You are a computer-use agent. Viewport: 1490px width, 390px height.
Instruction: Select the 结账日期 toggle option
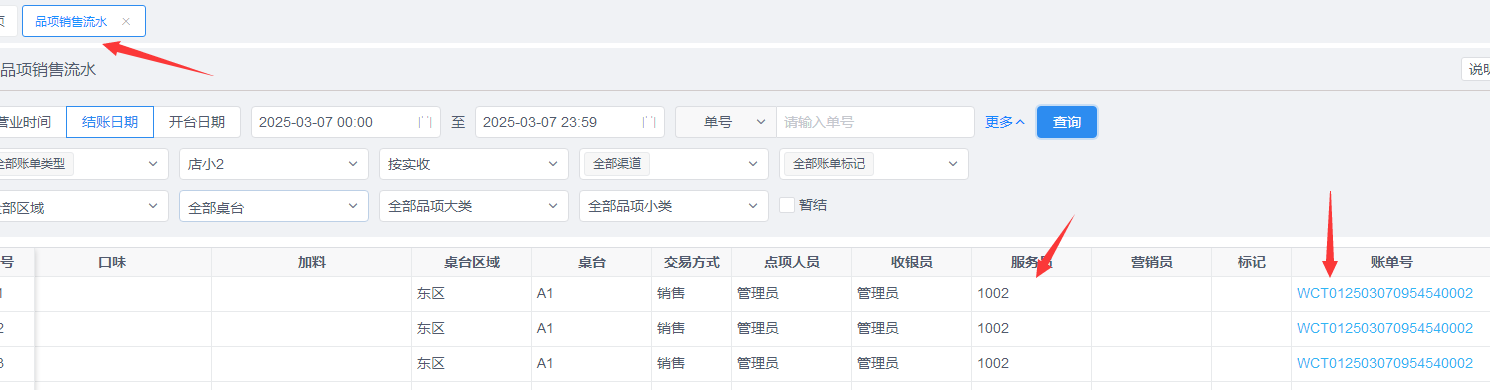(x=110, y=122)
